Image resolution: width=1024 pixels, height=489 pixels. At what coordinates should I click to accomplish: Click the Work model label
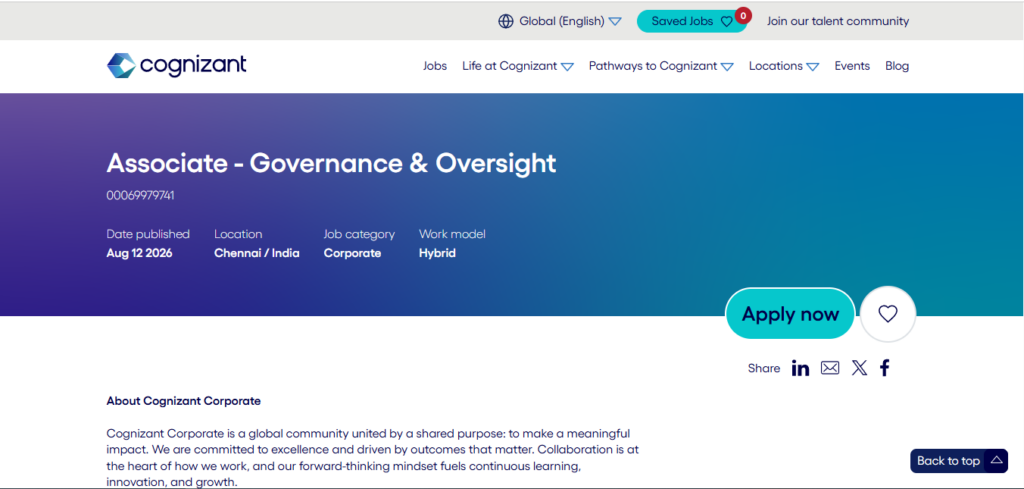click(452, 234)
